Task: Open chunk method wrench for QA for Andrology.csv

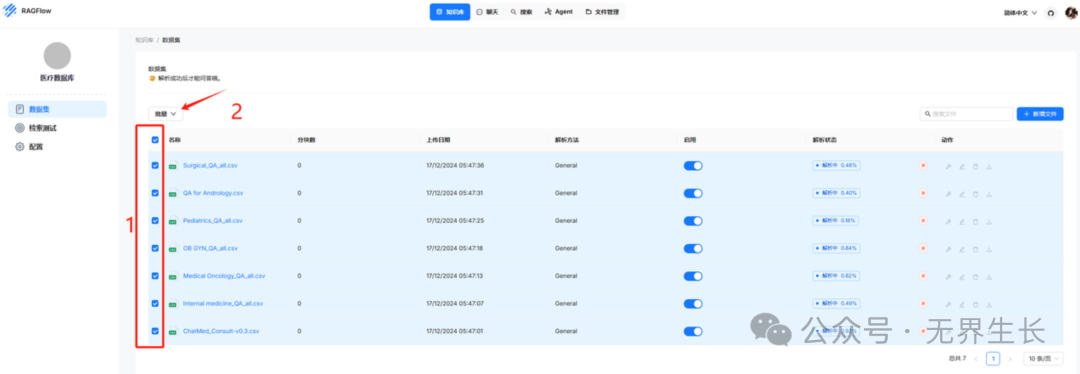Action: click(948, 194)
